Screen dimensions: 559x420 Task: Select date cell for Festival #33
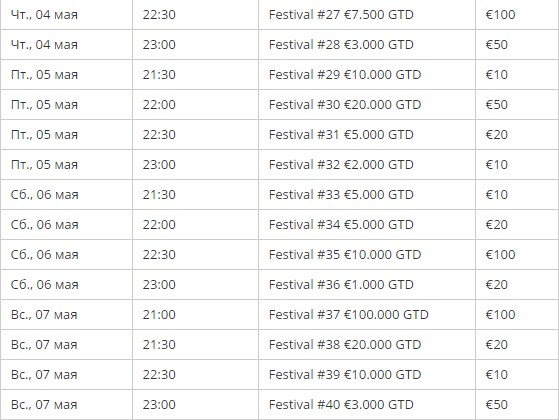pos(45,194)
